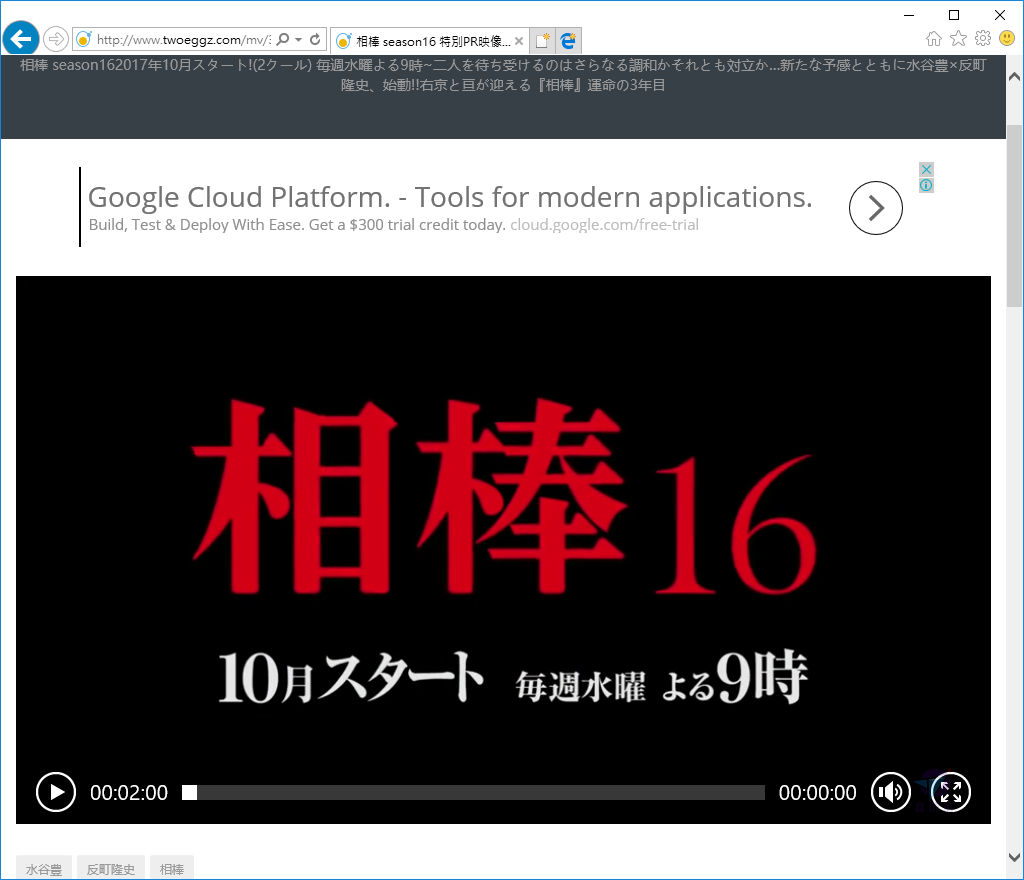Click the 相棒 tag below the video
The height and width of the screenshot is (880, 1024).
[172, 868]
